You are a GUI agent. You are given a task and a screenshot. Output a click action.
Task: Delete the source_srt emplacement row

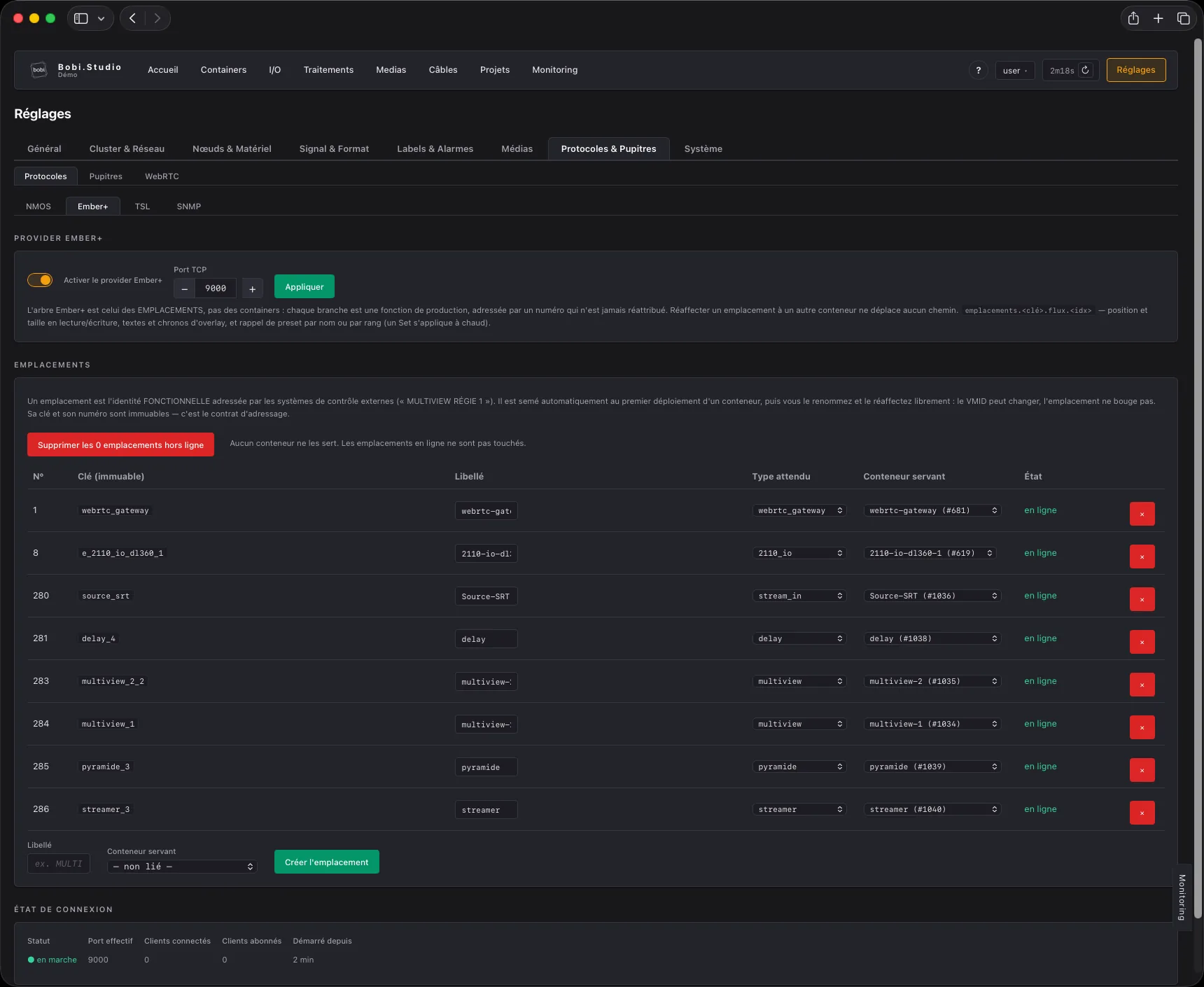(x=1142, y=599)
